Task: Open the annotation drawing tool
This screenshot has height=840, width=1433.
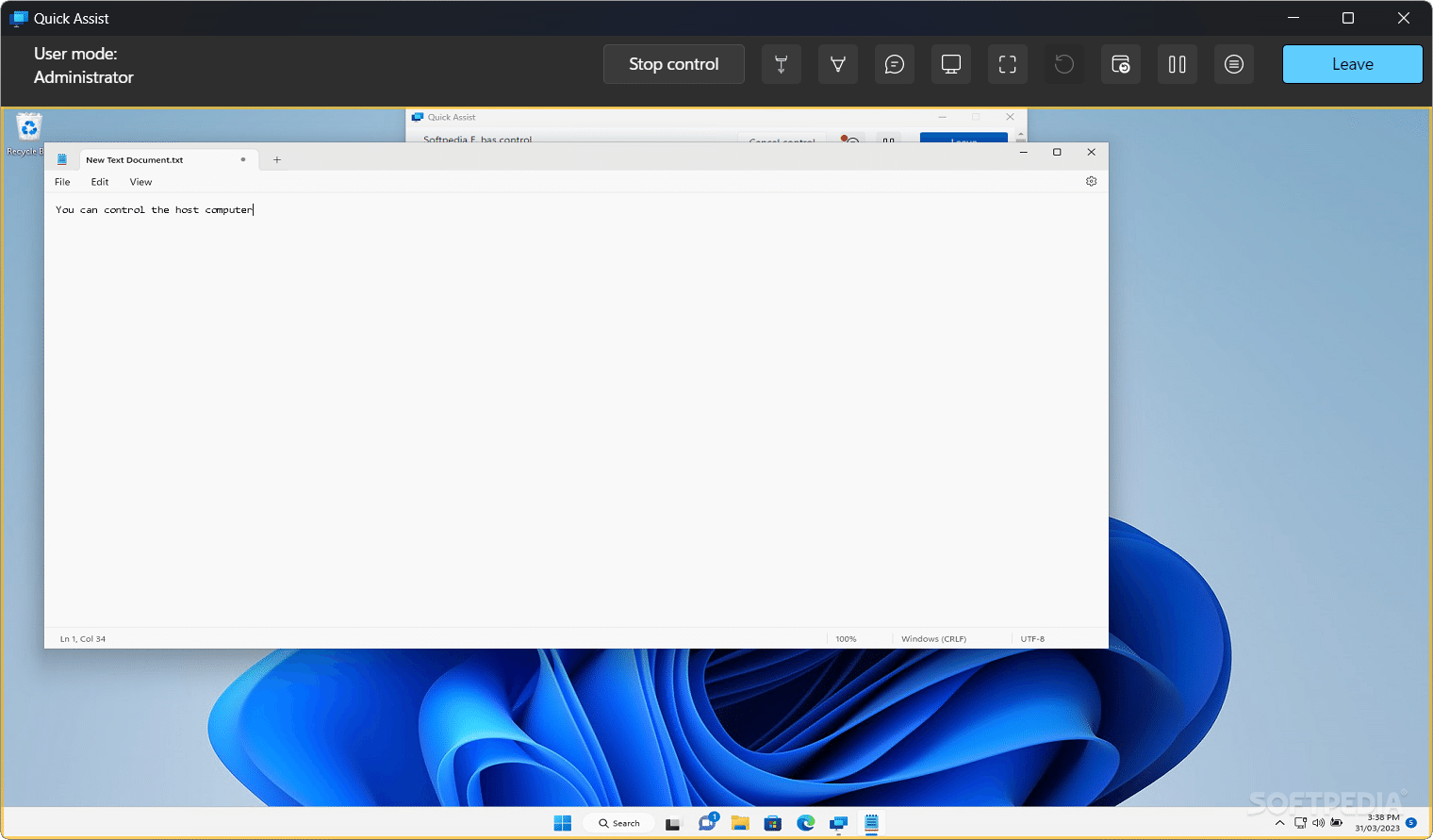Action: pyautogui.click(x=838, y=64)
